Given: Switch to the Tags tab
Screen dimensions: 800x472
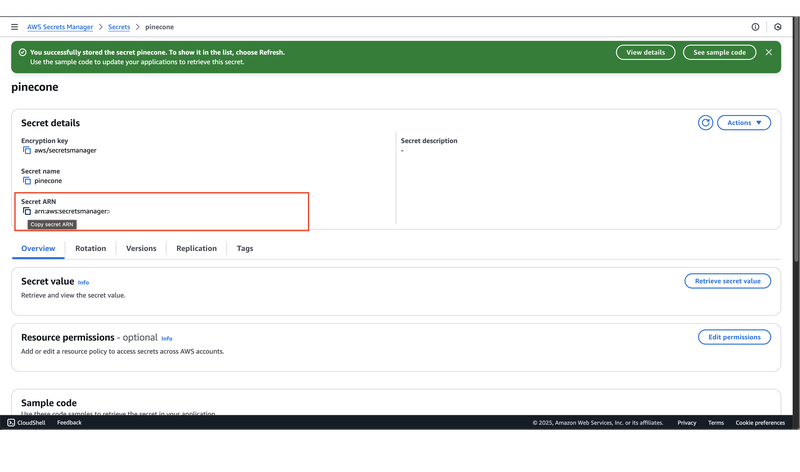Looking at the screenshot, I should point(245,249).
